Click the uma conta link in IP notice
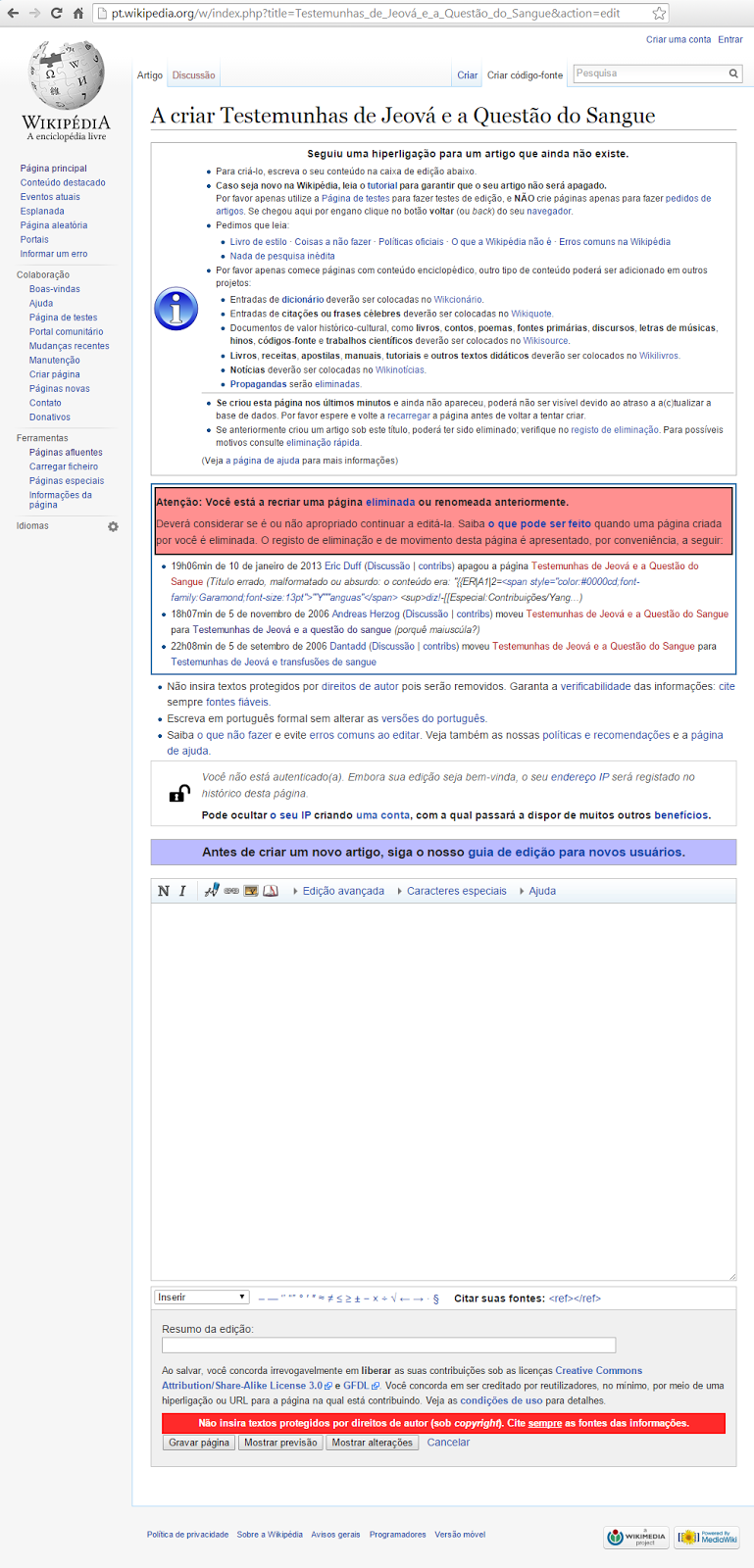Screen dimensions: 754x1568 tap(383, 815)
